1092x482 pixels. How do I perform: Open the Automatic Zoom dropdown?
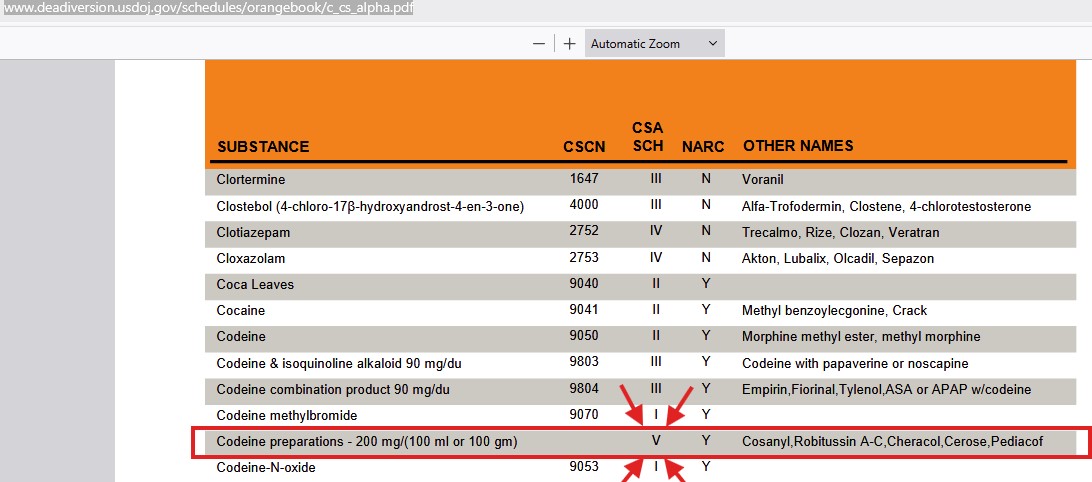654,44
